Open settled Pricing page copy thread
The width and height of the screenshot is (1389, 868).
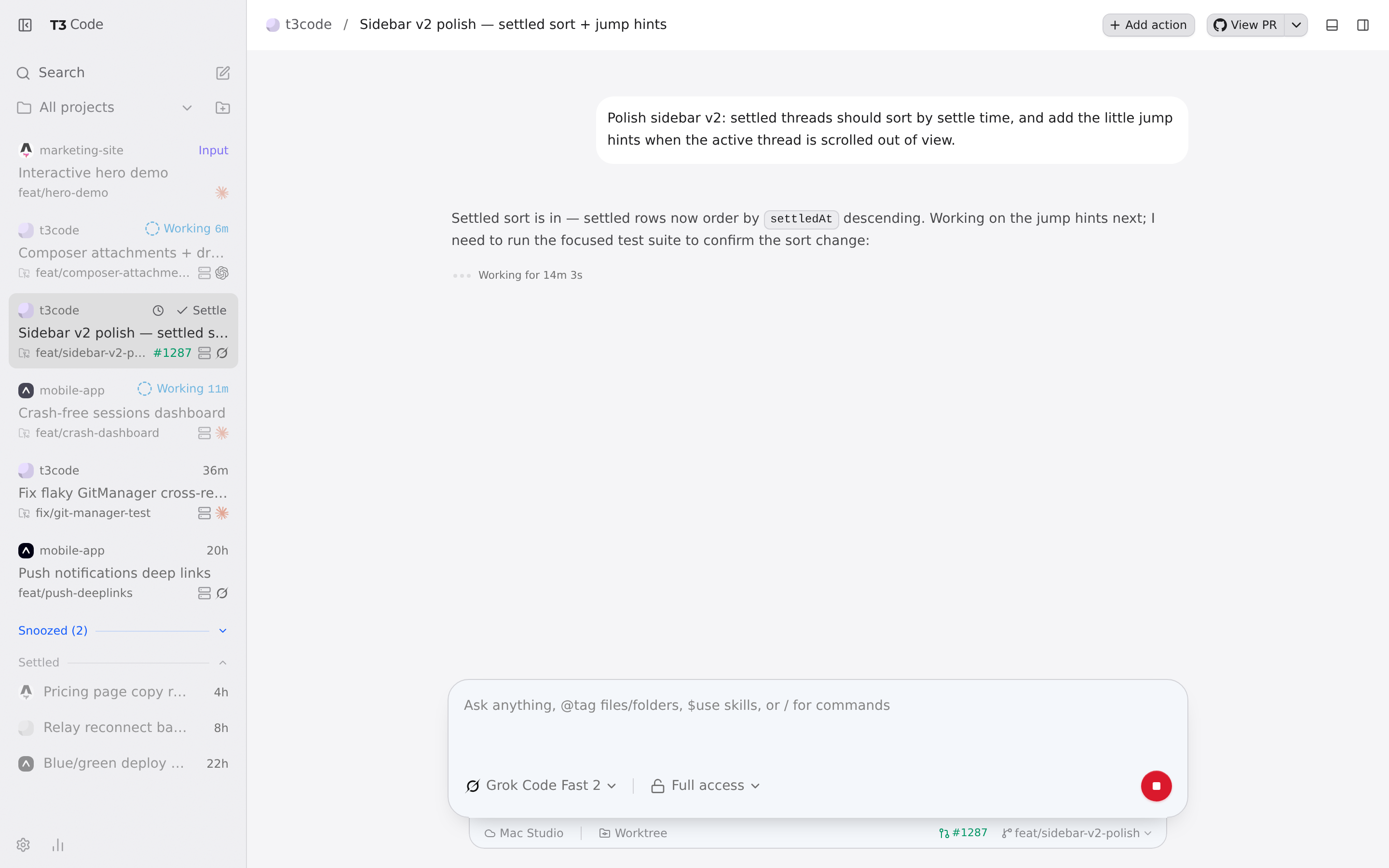click(123, 692)
